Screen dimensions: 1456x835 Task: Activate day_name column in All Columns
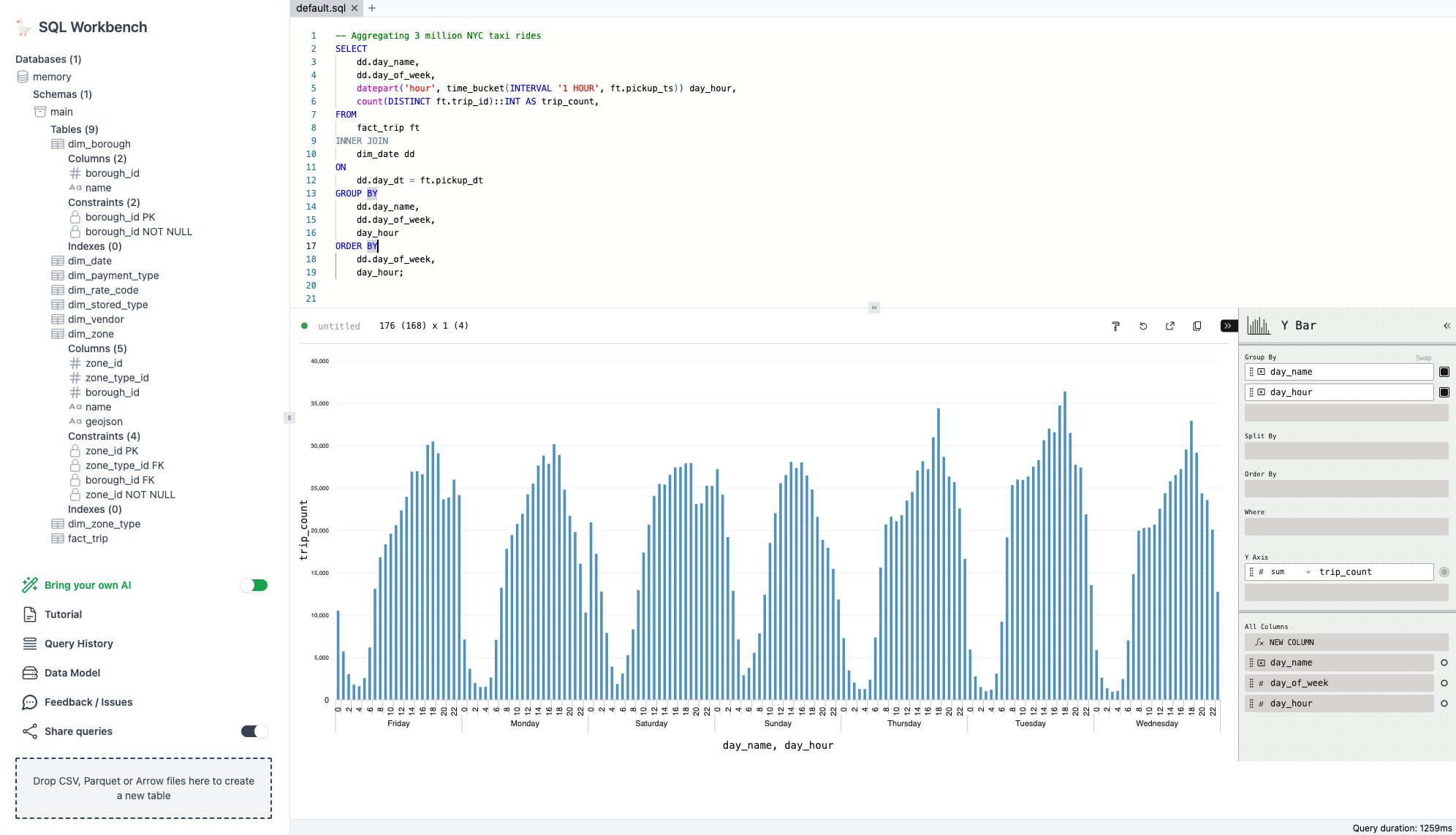[x=1444, y=663]
